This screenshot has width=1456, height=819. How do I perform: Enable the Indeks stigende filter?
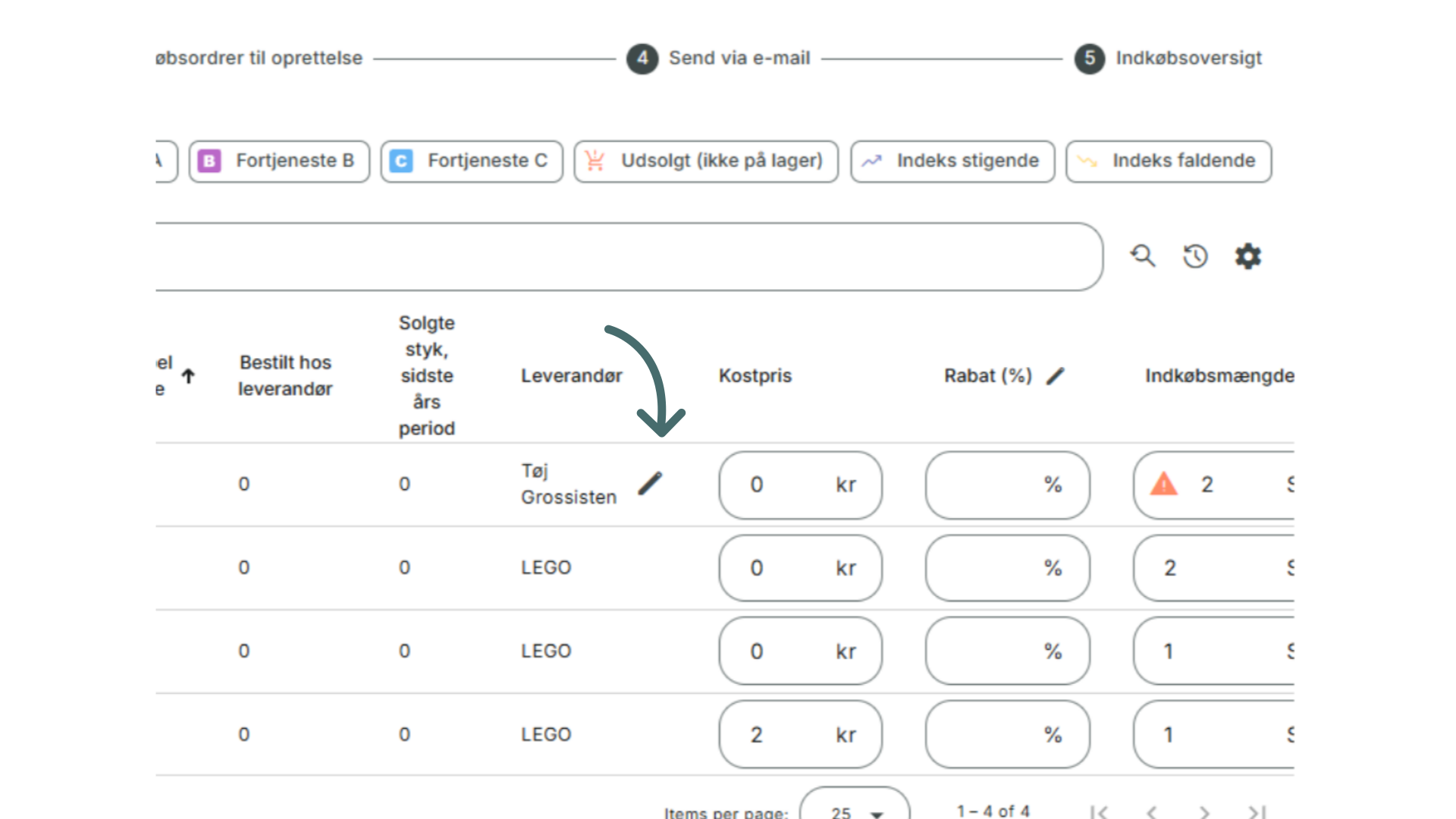(x=952, y=161)
